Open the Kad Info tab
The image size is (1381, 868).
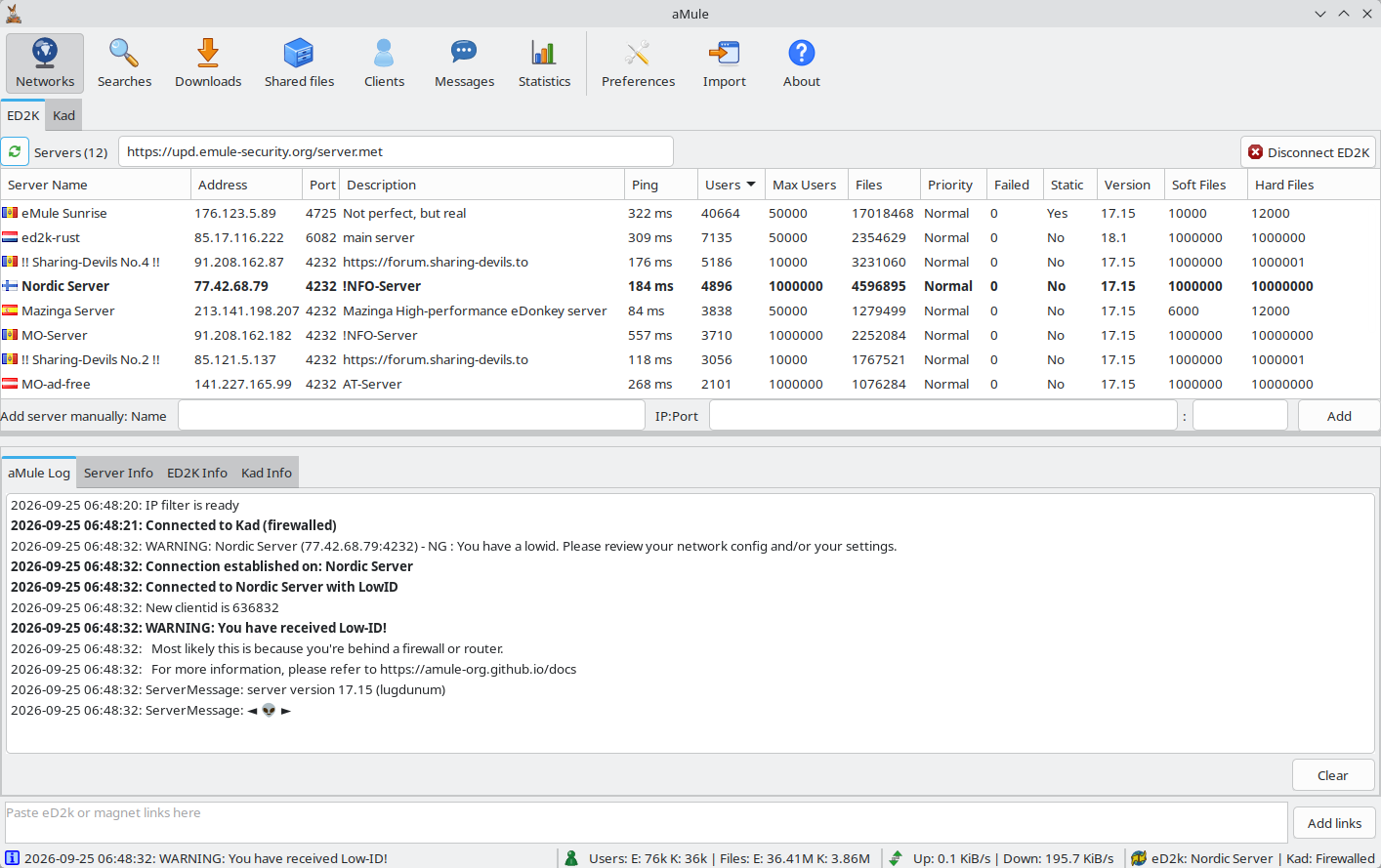click(x=267, y=473)
